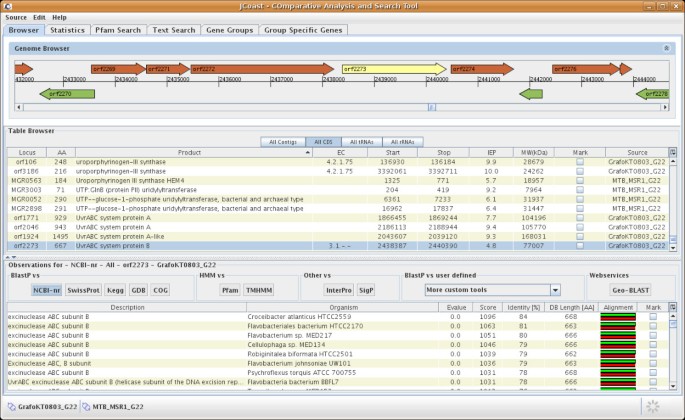Show alignment for Robiginitalea biformata hit
685x420 pixels.
(618, 354)
